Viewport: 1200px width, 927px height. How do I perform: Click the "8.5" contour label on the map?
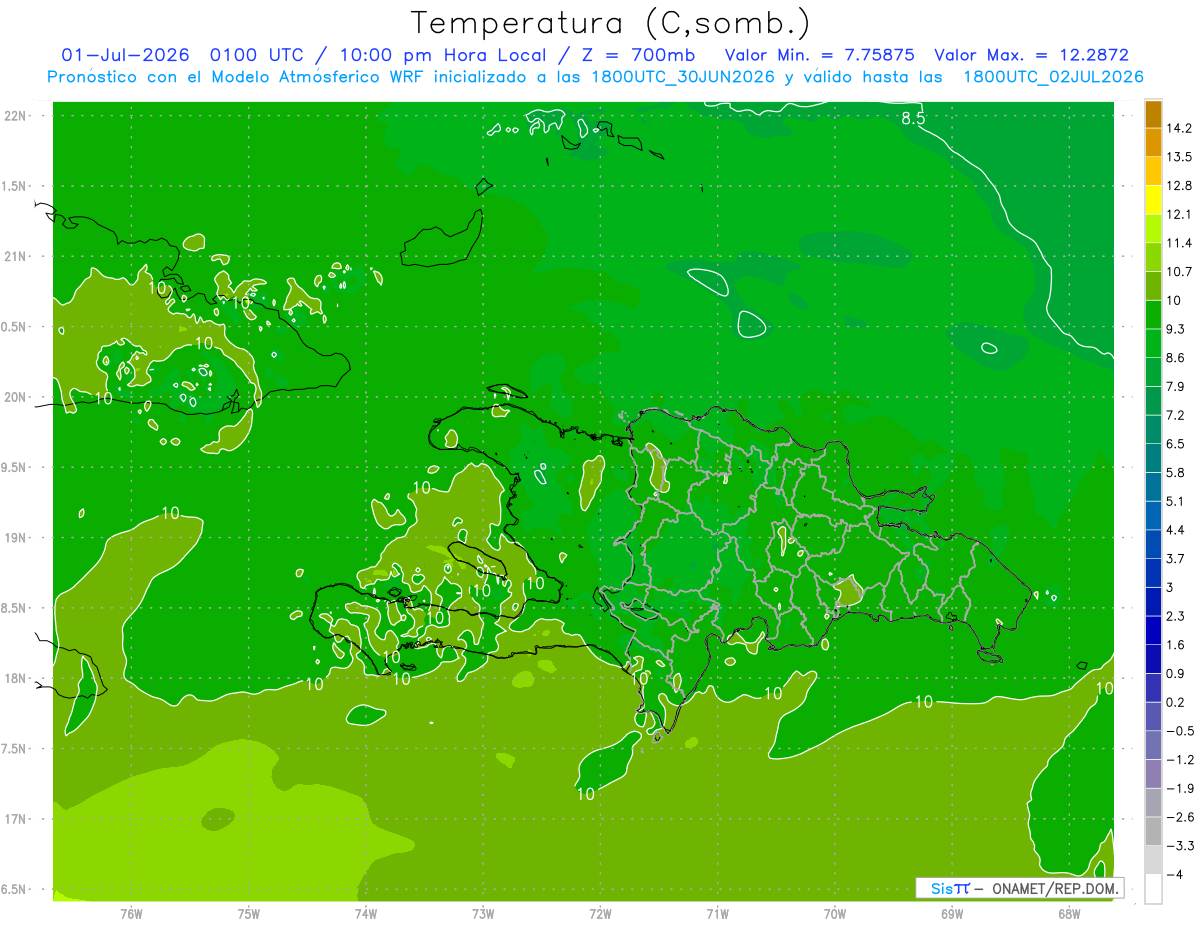pyautogui.click(x=913, y=119)
